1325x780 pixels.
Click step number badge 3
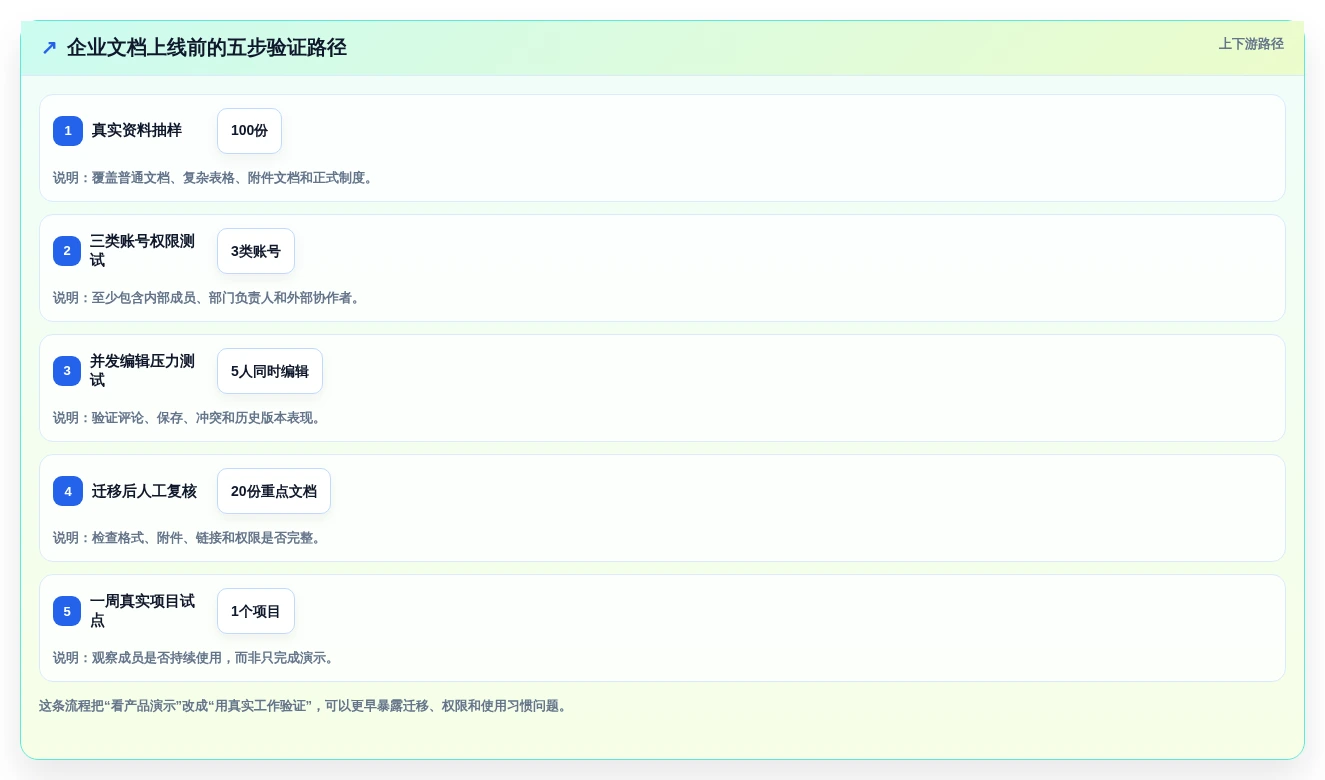click(67, 371)
